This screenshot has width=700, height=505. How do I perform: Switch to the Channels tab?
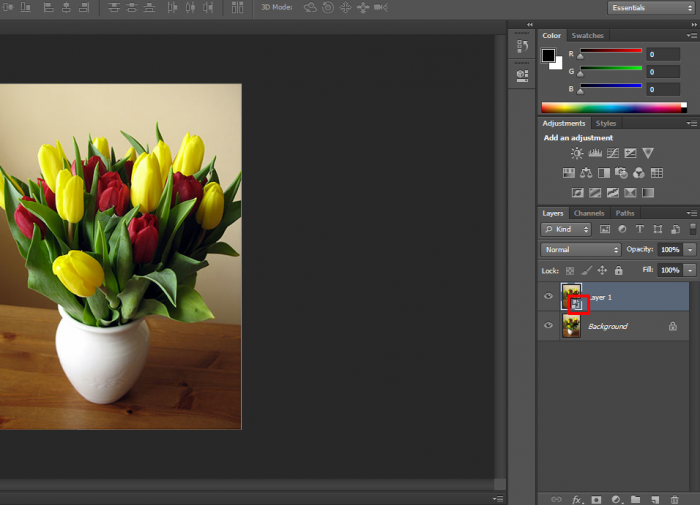coord(589,213)
